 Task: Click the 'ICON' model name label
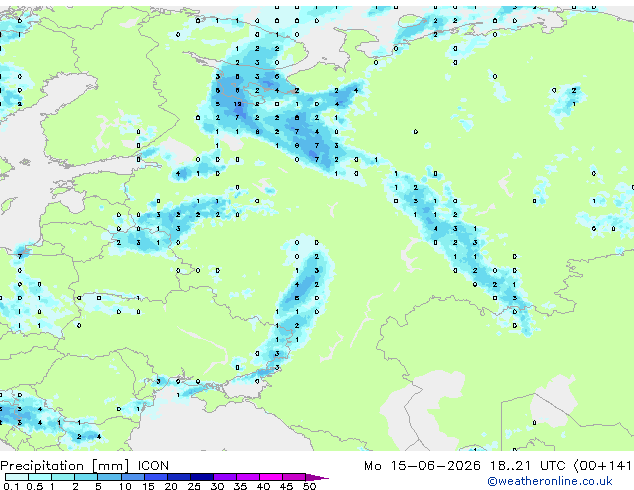point(153,466)
